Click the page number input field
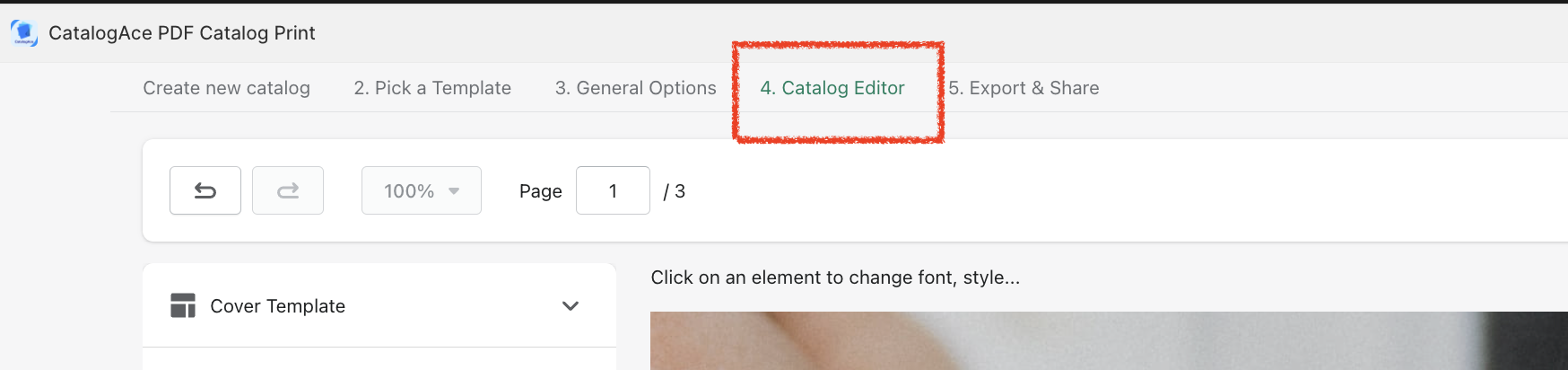The image size is (1568, 370). 613,190
